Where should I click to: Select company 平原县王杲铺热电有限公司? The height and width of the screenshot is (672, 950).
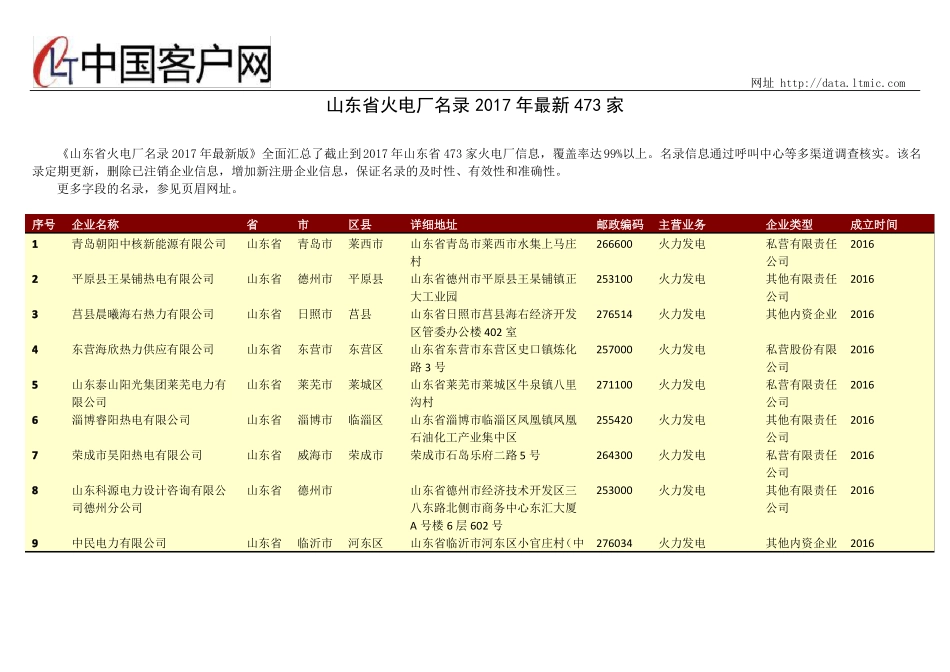pos(143,279)
